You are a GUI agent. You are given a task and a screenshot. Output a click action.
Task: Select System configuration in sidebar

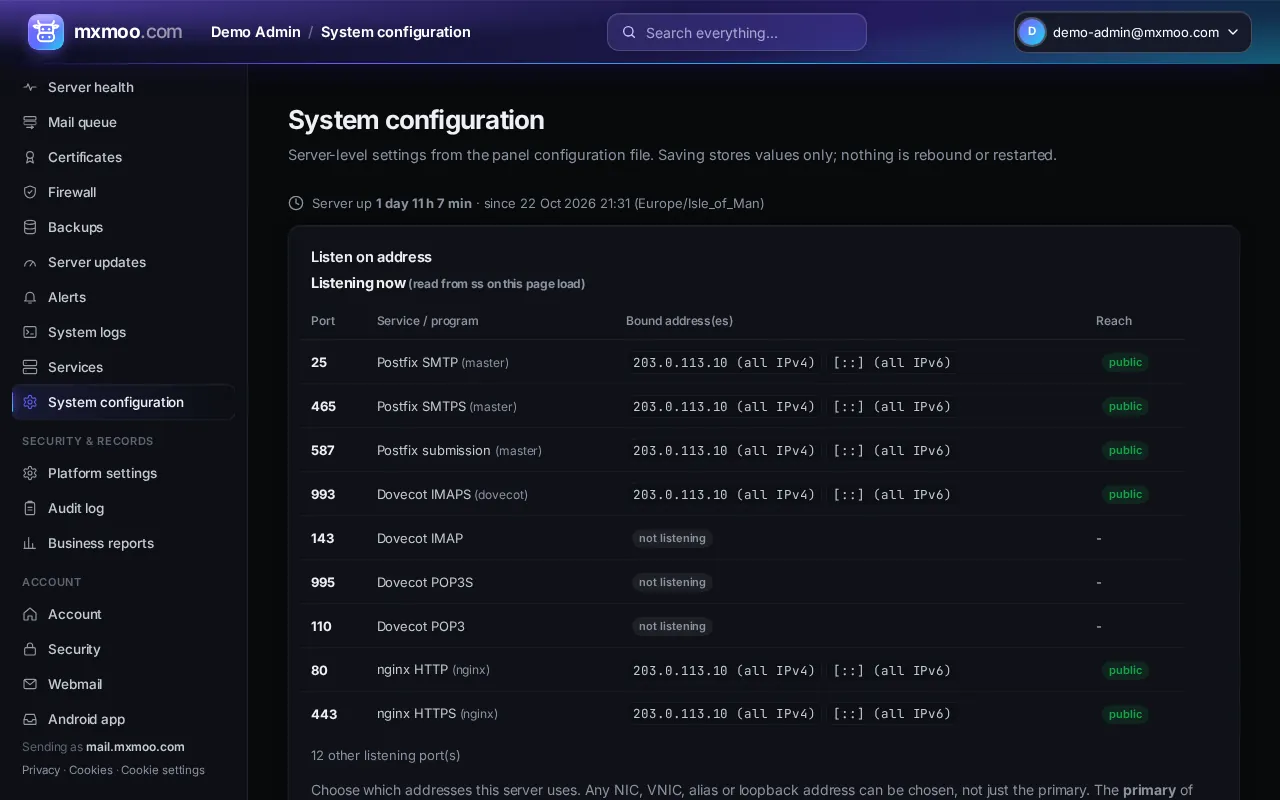point(124,402)
